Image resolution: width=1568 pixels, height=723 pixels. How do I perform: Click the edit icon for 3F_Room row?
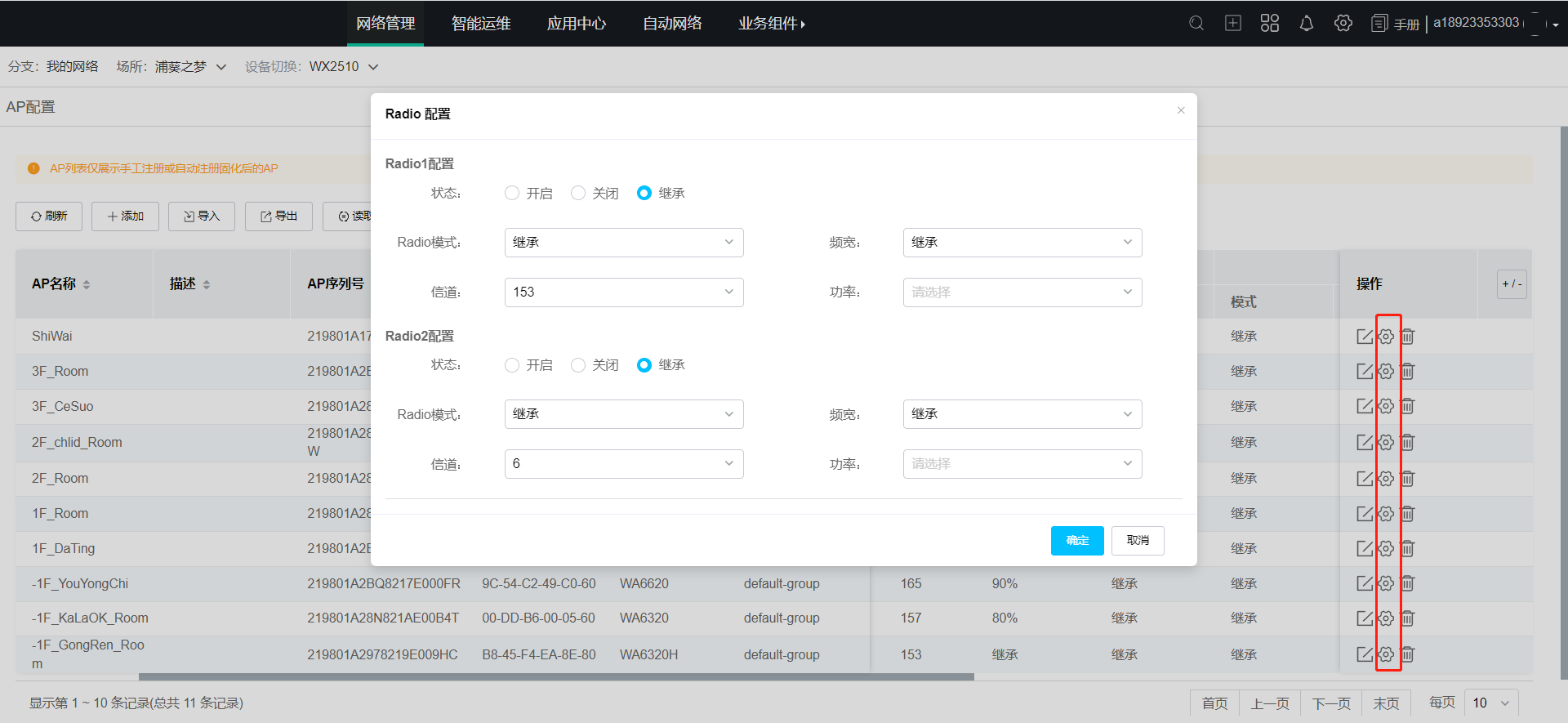click(x=1364, y=372)
